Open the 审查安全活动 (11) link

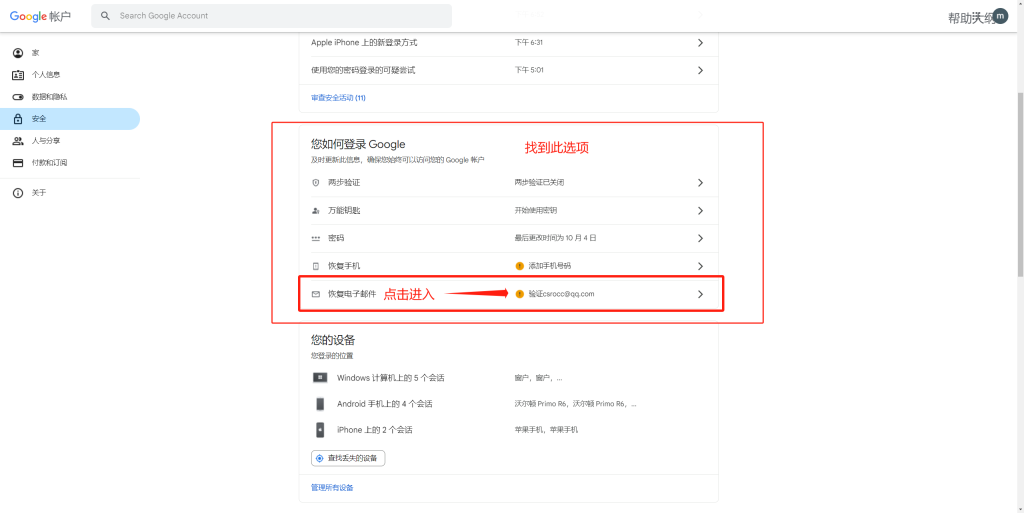[x=338, y=98]
